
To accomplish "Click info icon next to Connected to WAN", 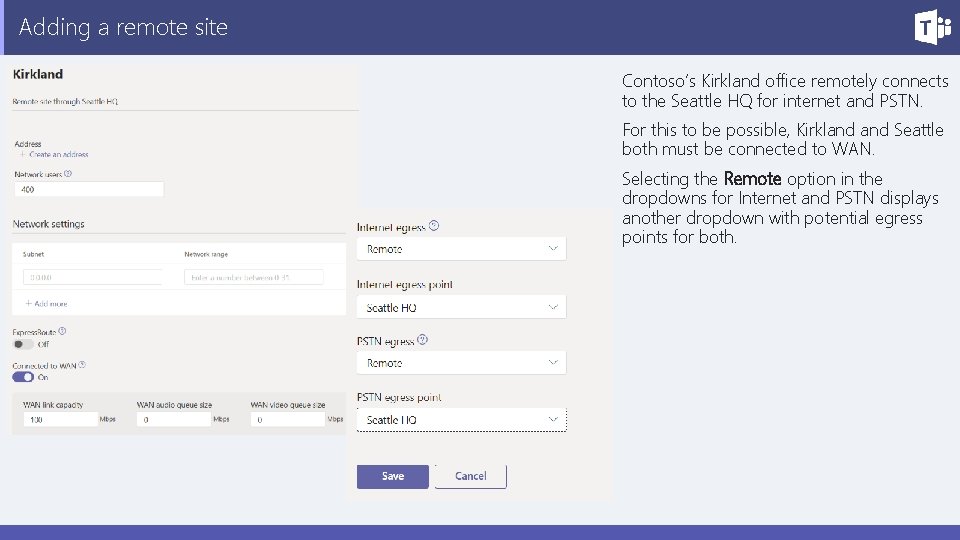I will point(82,365).
